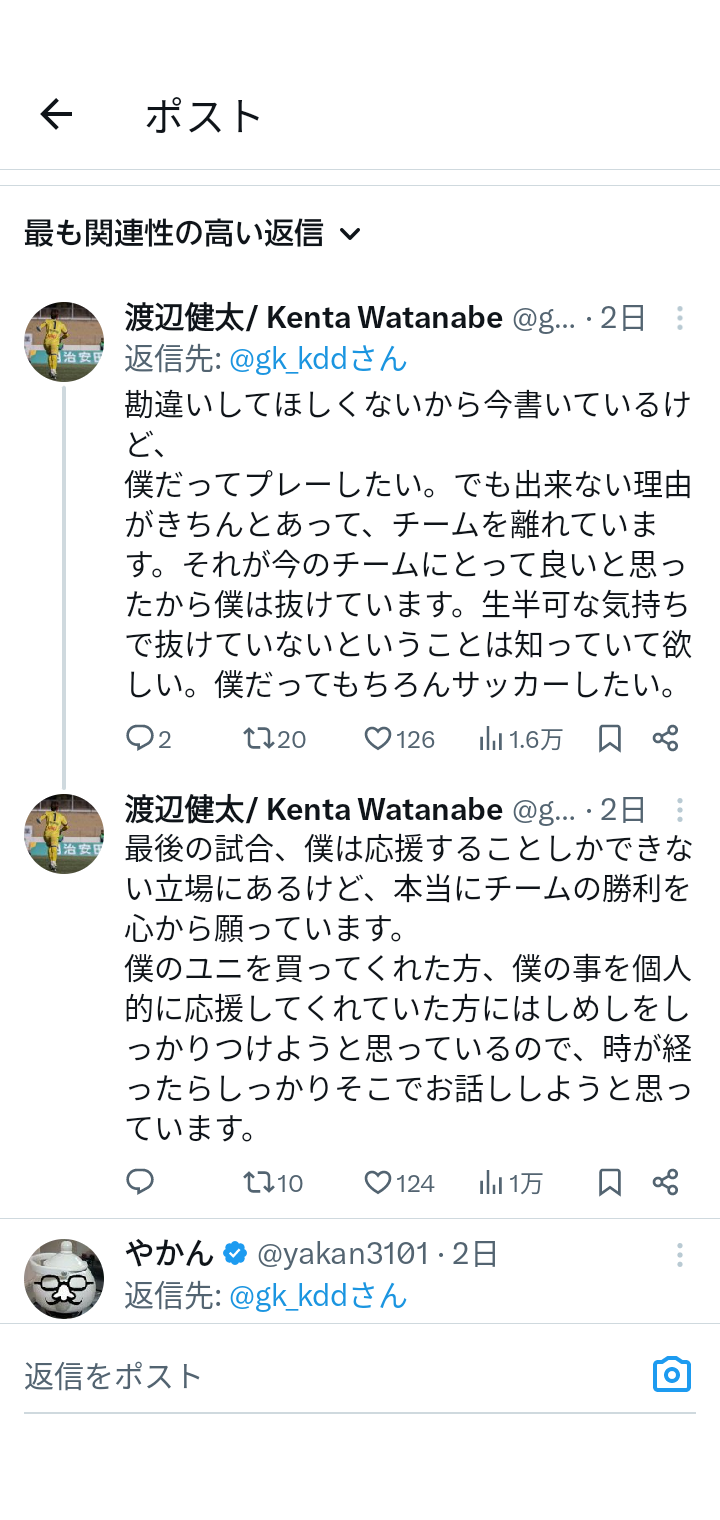Image resolution: width=720 pixels, height=1520 pixels.
Task: Share the first Kenta Watanabe reply
Action: click(x=666, y=739)
